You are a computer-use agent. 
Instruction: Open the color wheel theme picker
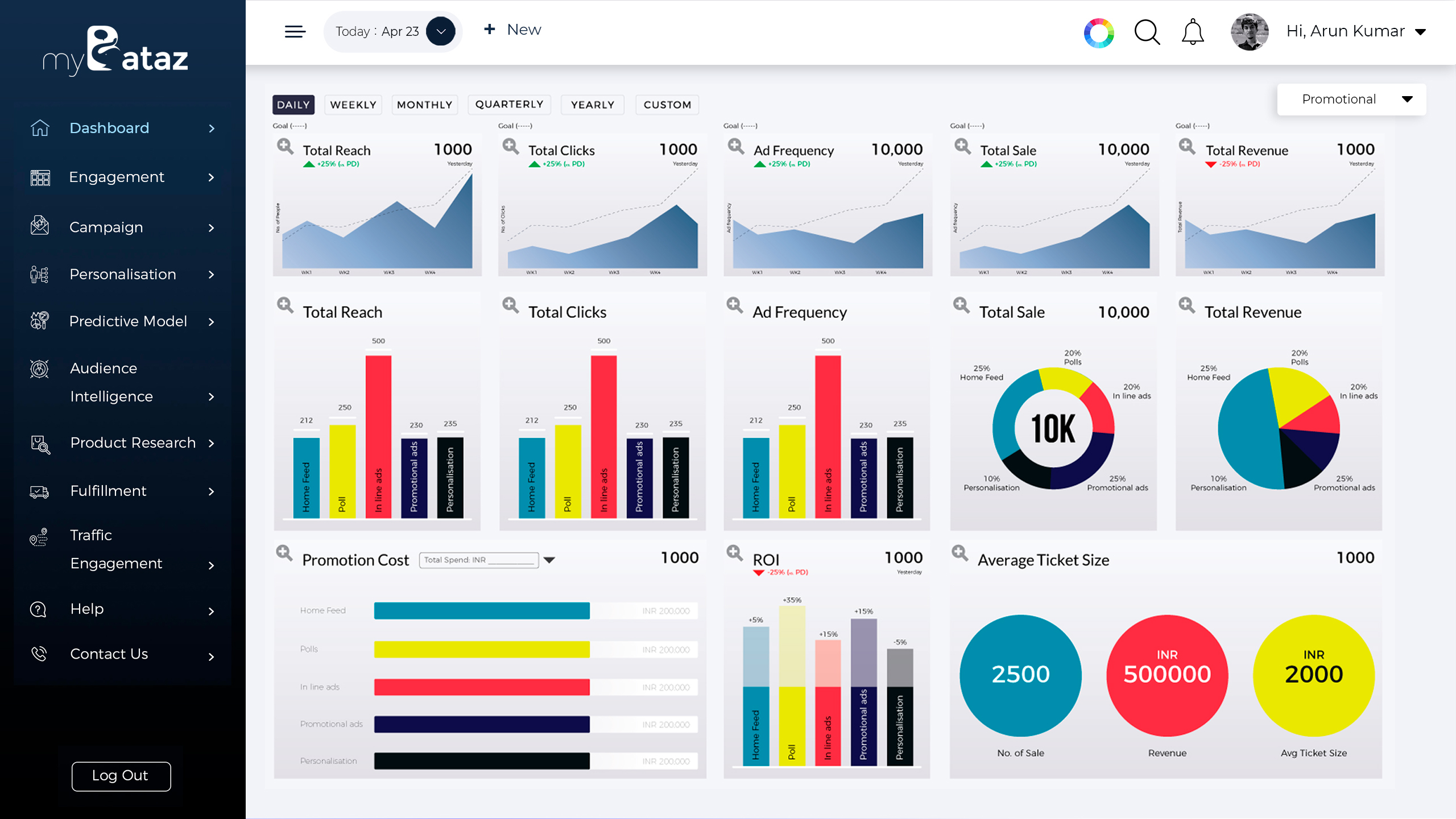(x=1099, y=33)
